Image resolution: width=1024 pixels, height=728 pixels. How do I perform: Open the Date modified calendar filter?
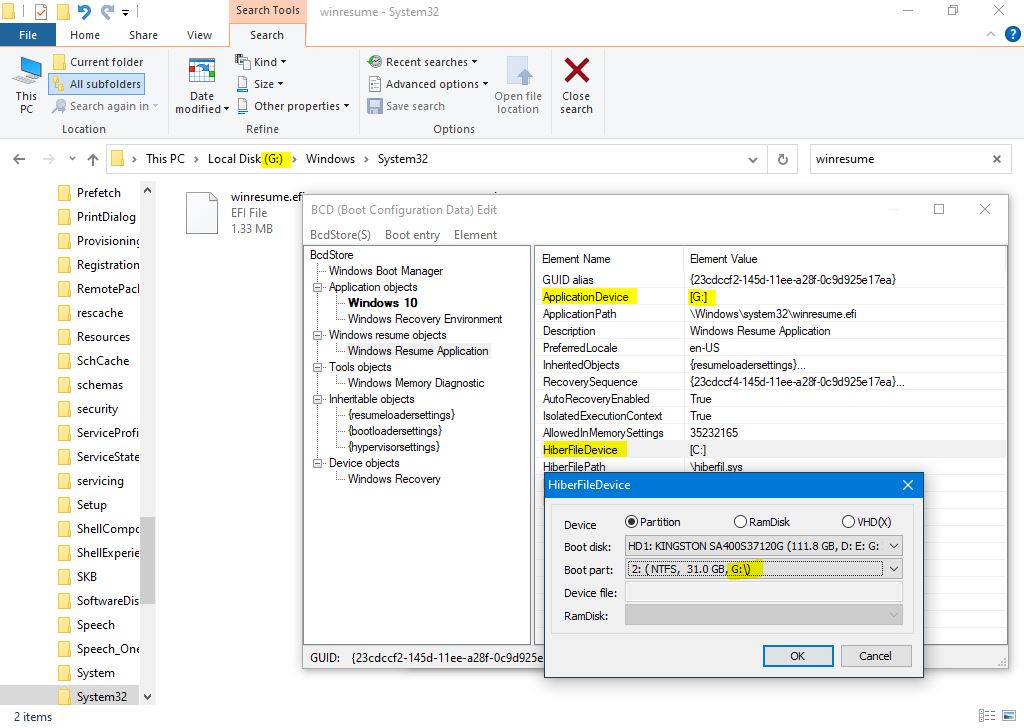[202, 75]
